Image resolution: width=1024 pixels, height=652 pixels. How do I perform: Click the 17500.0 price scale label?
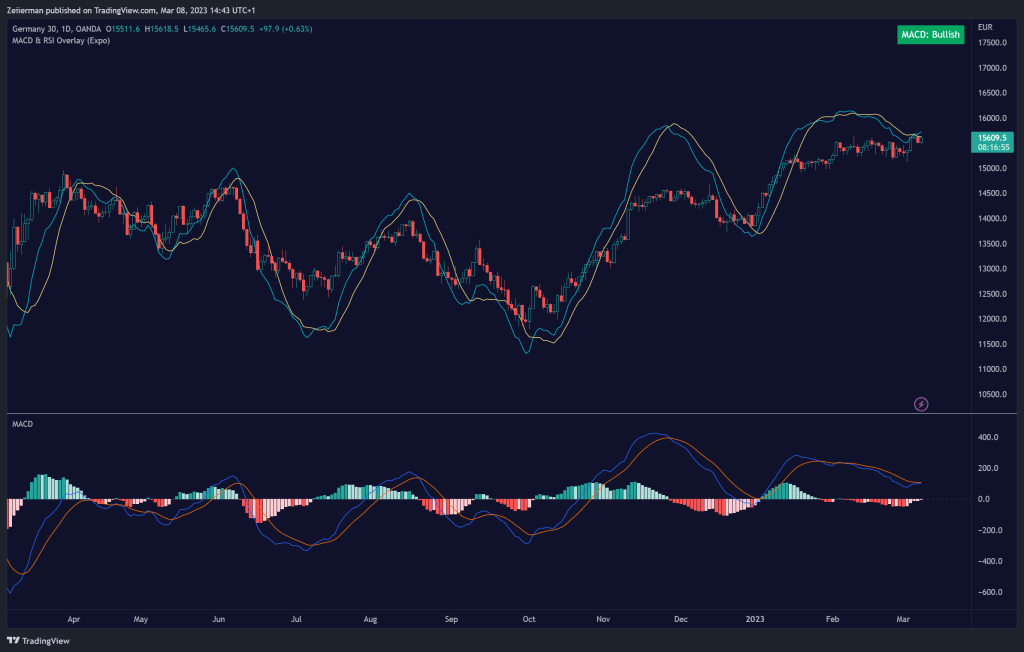coord(992,43)
